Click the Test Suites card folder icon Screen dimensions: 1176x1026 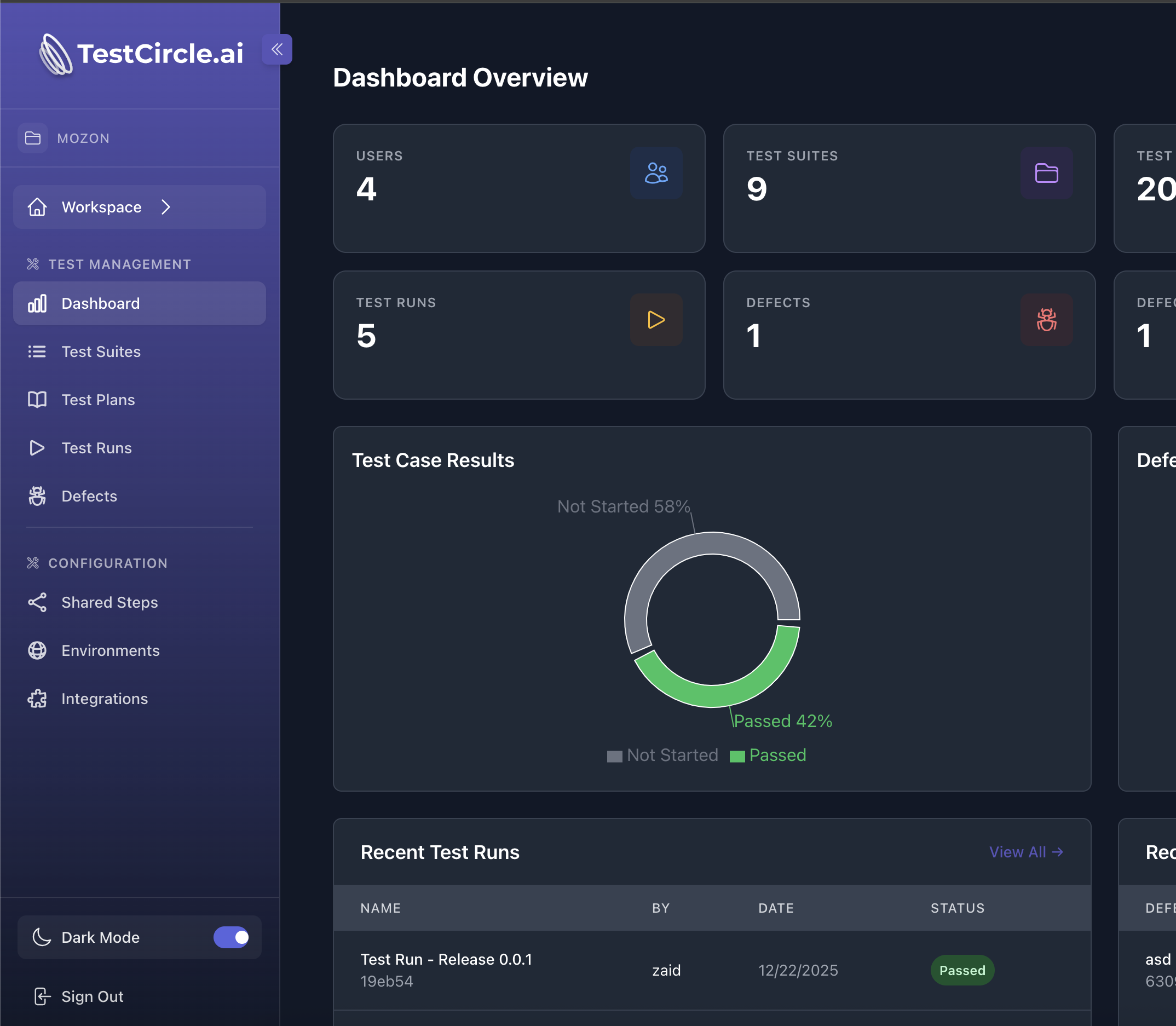point(1047,173)
